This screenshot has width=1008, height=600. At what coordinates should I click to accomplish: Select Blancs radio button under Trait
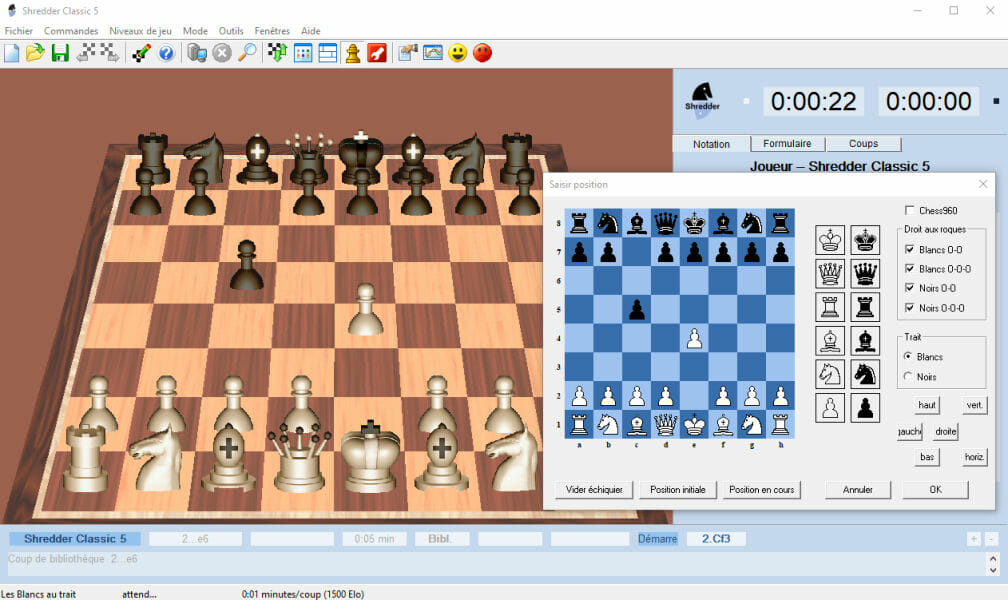point(908,356)
